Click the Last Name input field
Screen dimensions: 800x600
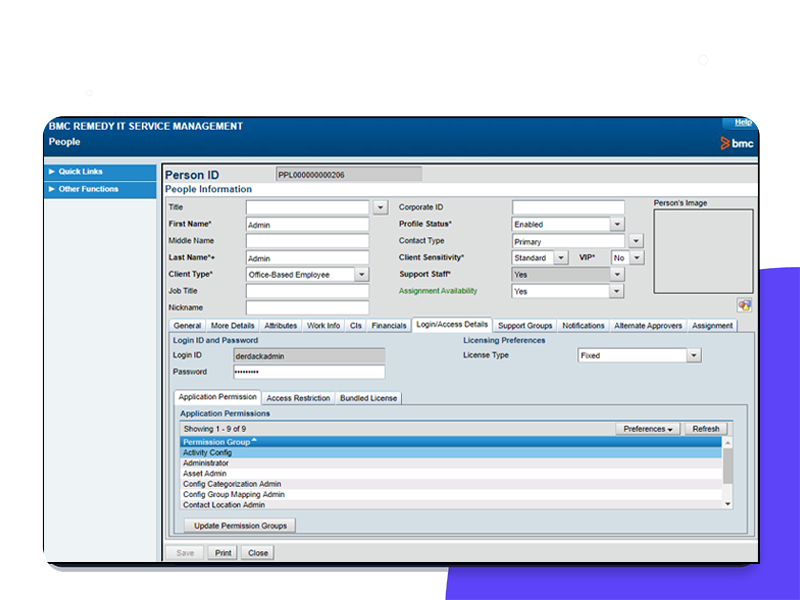point(307,258)
